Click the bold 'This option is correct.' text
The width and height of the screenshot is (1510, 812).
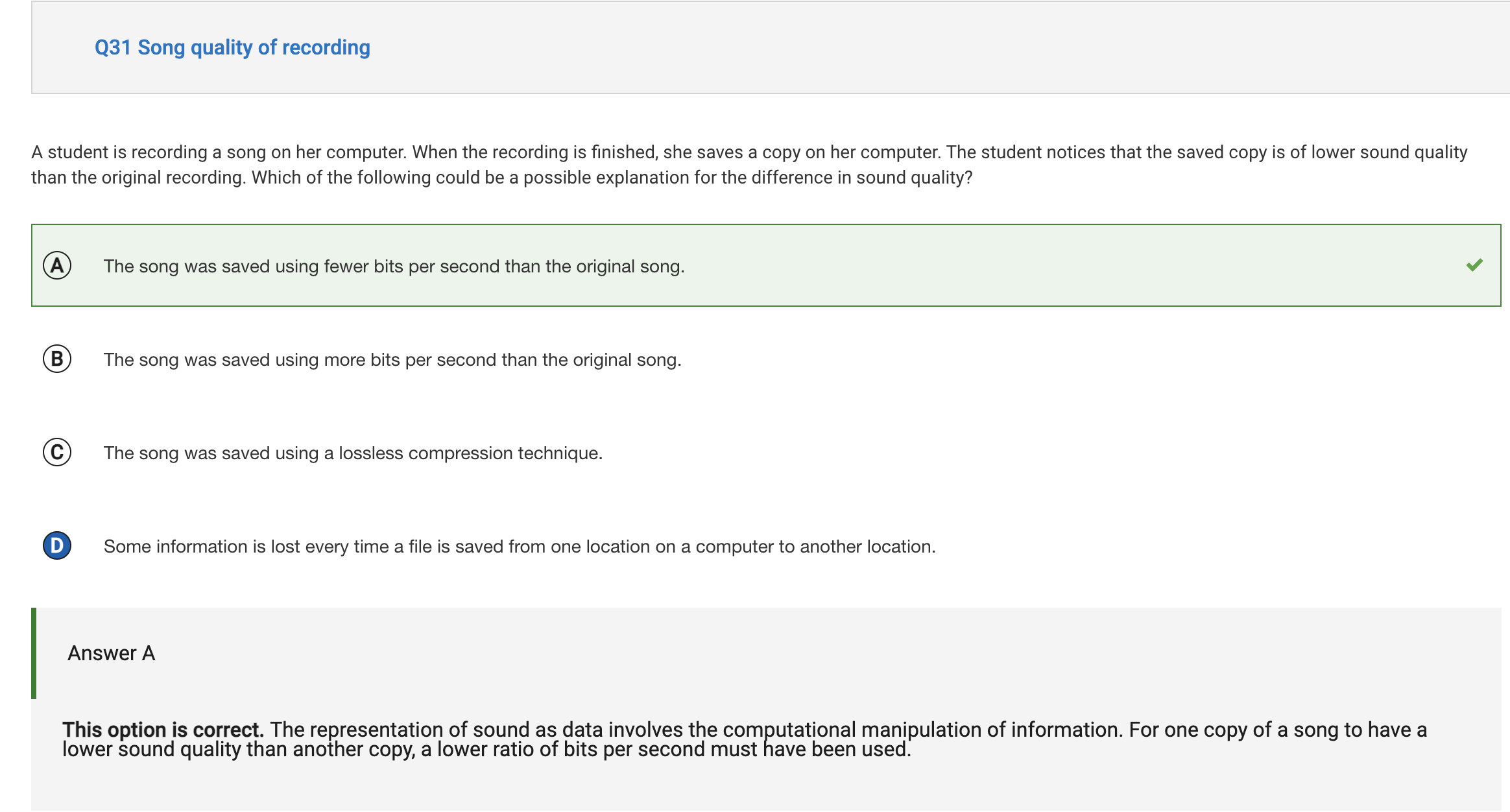pos(163,730)
